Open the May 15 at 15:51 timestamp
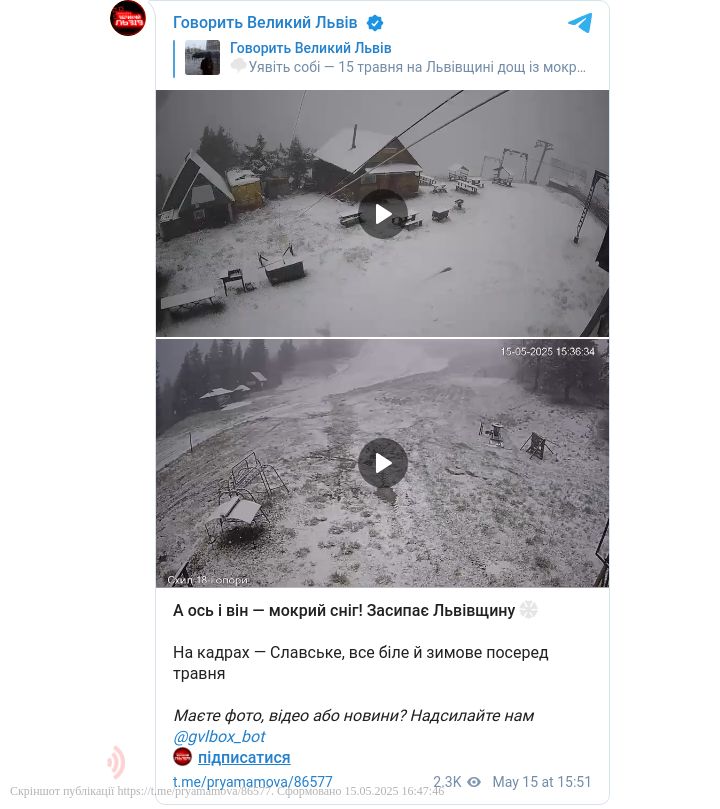 point(542,782)
